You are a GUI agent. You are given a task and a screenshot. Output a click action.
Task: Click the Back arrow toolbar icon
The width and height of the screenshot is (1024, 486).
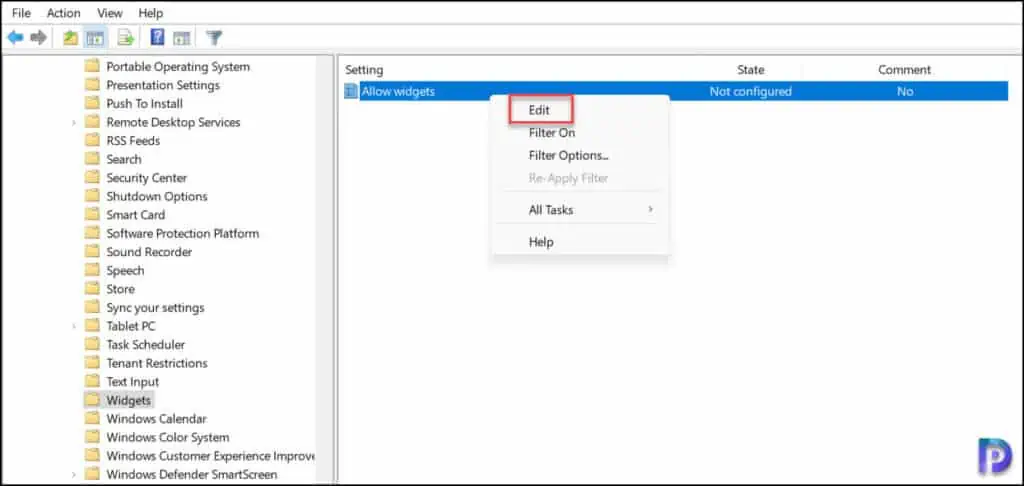(x=15, y=38)
